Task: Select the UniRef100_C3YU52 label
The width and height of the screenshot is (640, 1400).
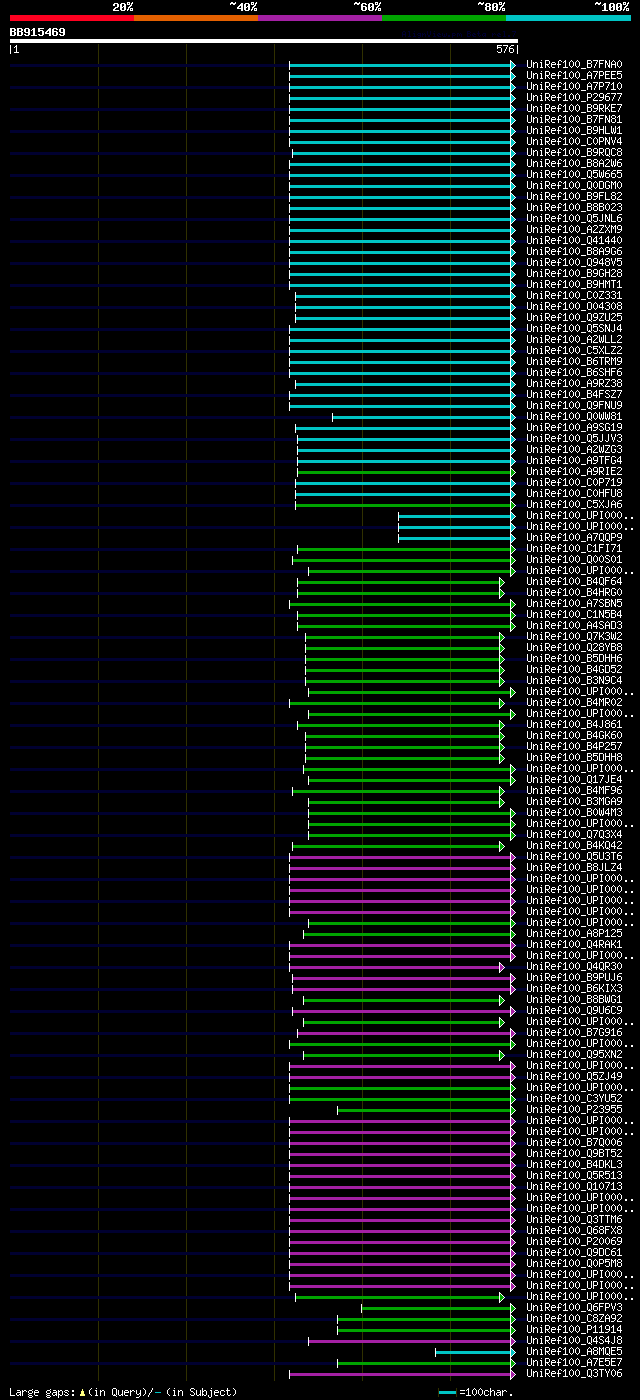Action: coord(574,1099)
